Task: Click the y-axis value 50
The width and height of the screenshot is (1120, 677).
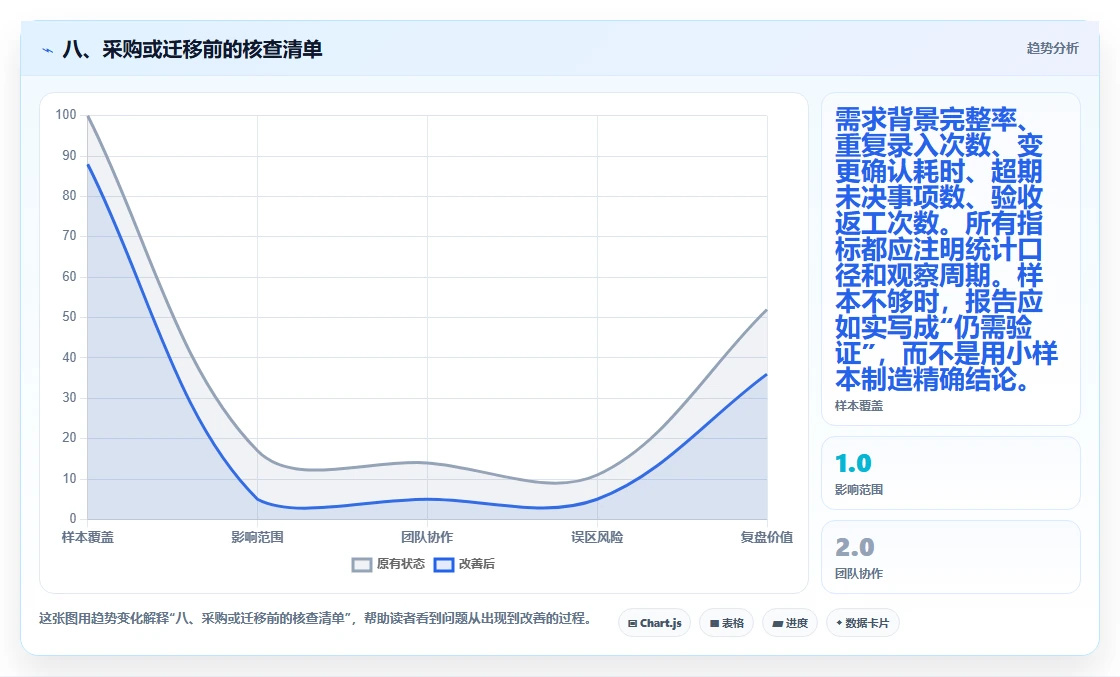Action: coord(69,317)
